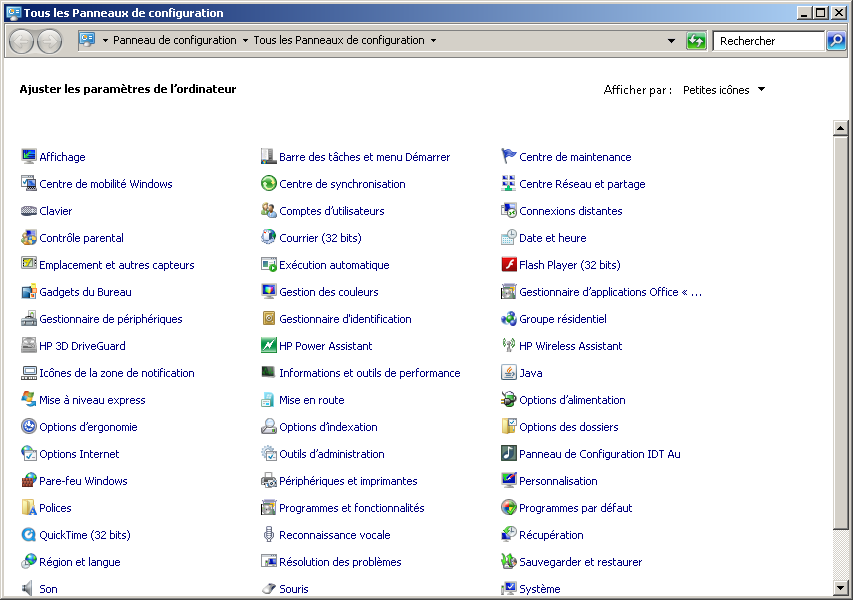Open the Centre de maintenance flag icon
Image resolution: width=853 pixels, height=600 pixels.
(509, 157)
